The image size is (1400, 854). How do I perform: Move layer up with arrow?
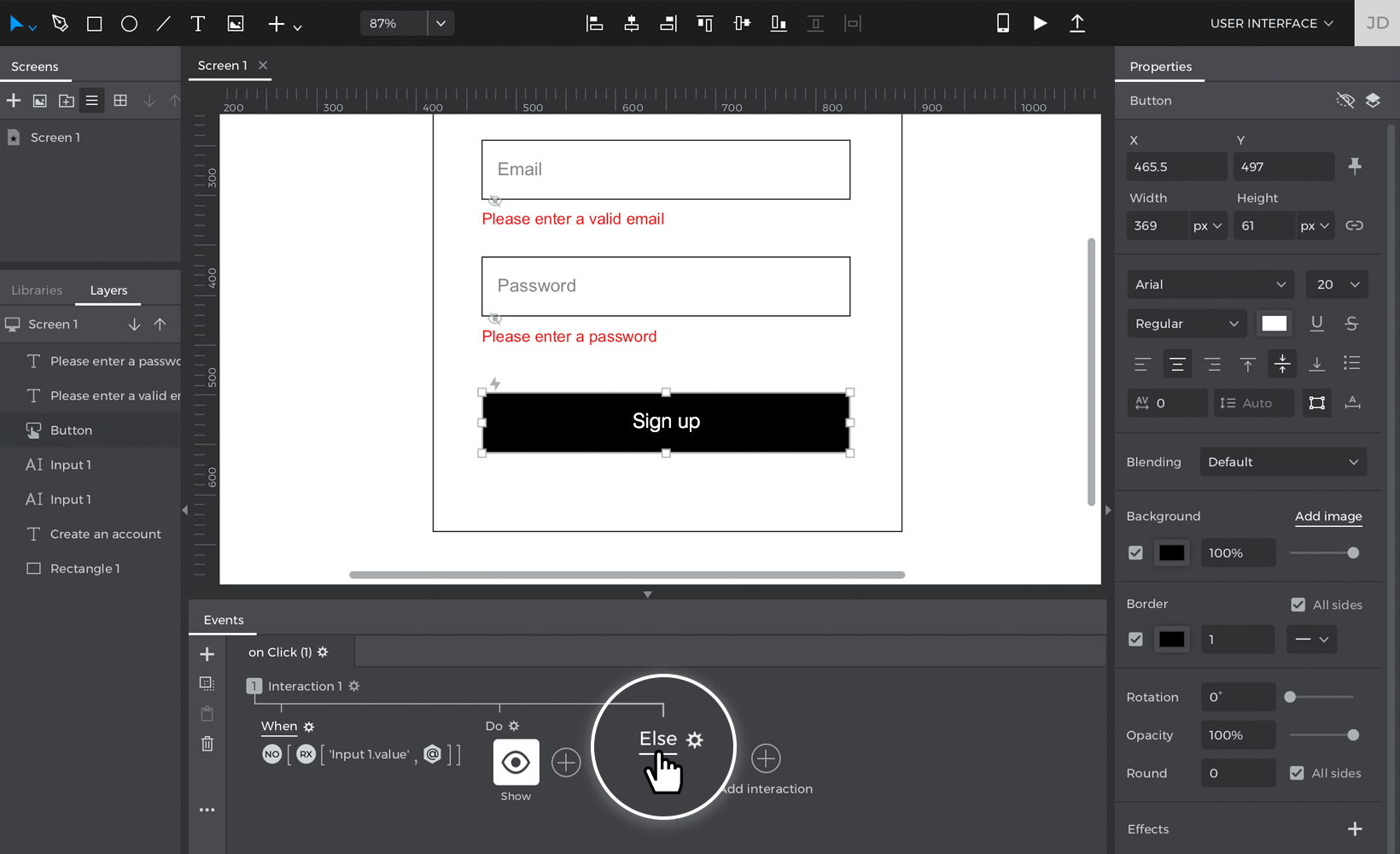(160, 325)
